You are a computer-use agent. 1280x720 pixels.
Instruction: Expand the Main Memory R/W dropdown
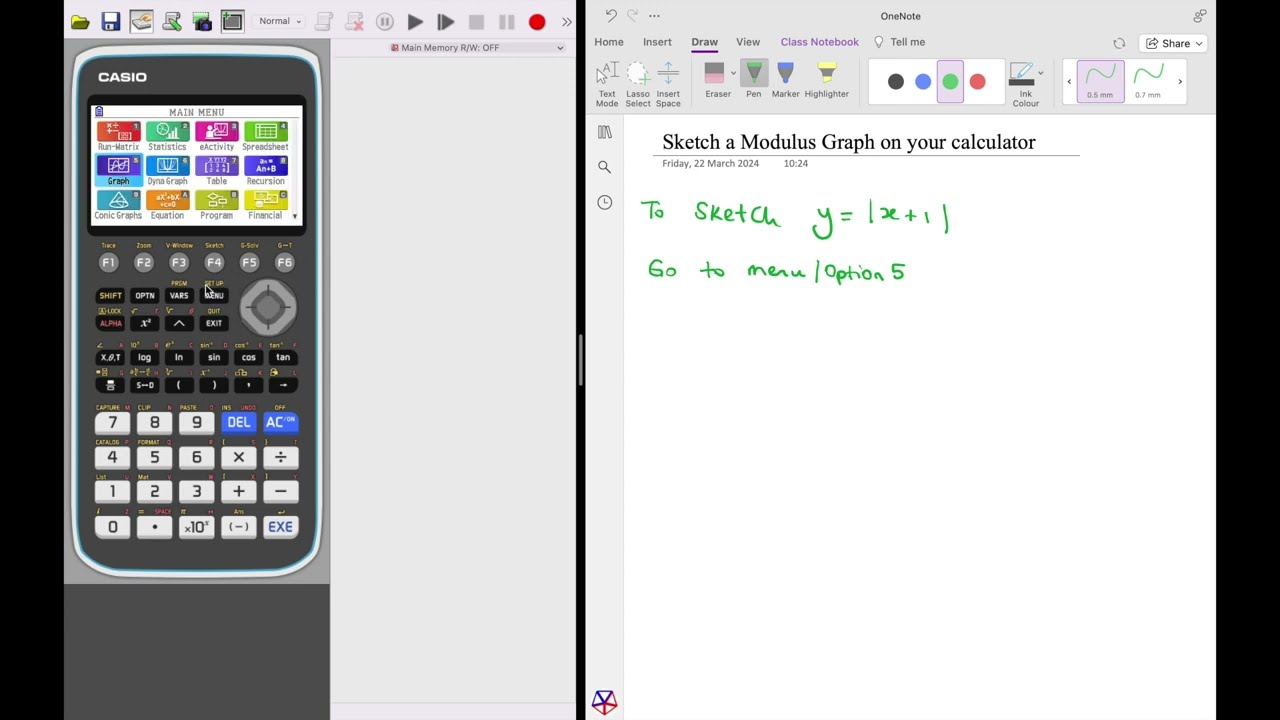tap(477, 48)
